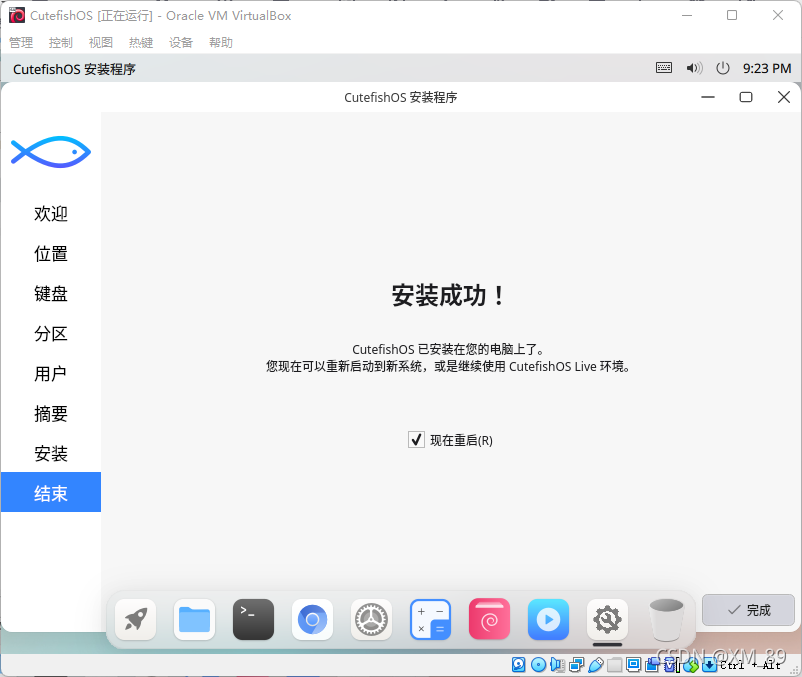The height and width of the screenshot is (677, 802).
Task: Click VirtualBox hard disk activity status icon
Action: pos(519,665)
